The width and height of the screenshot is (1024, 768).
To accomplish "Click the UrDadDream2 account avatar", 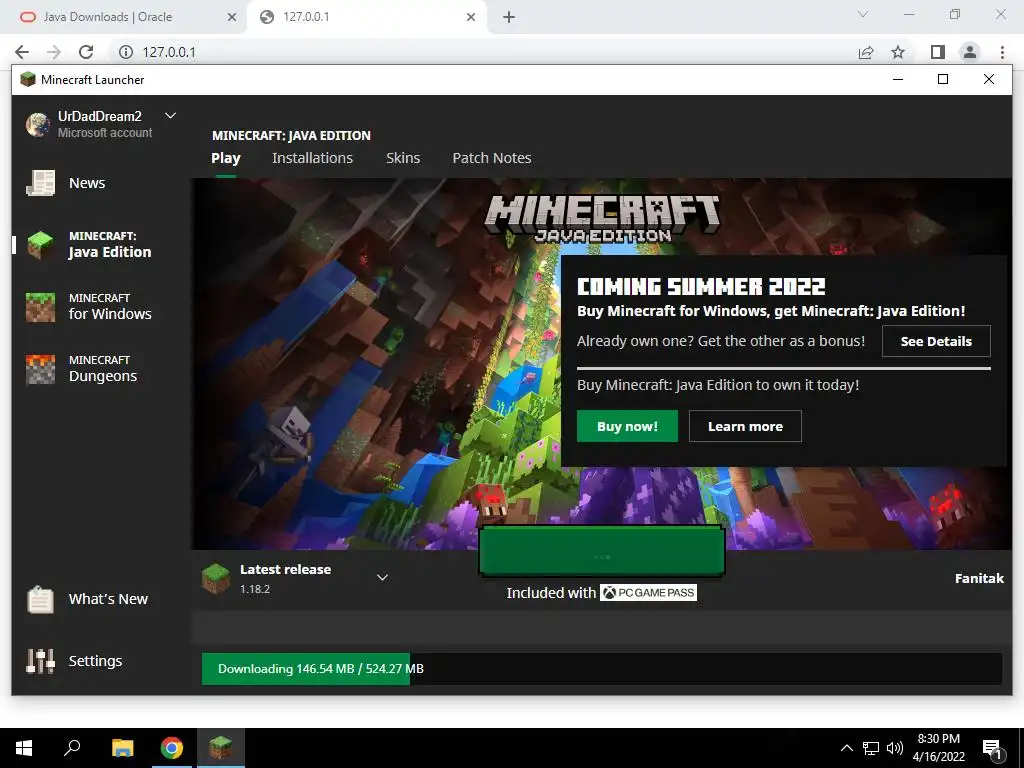I will point(38,124).
